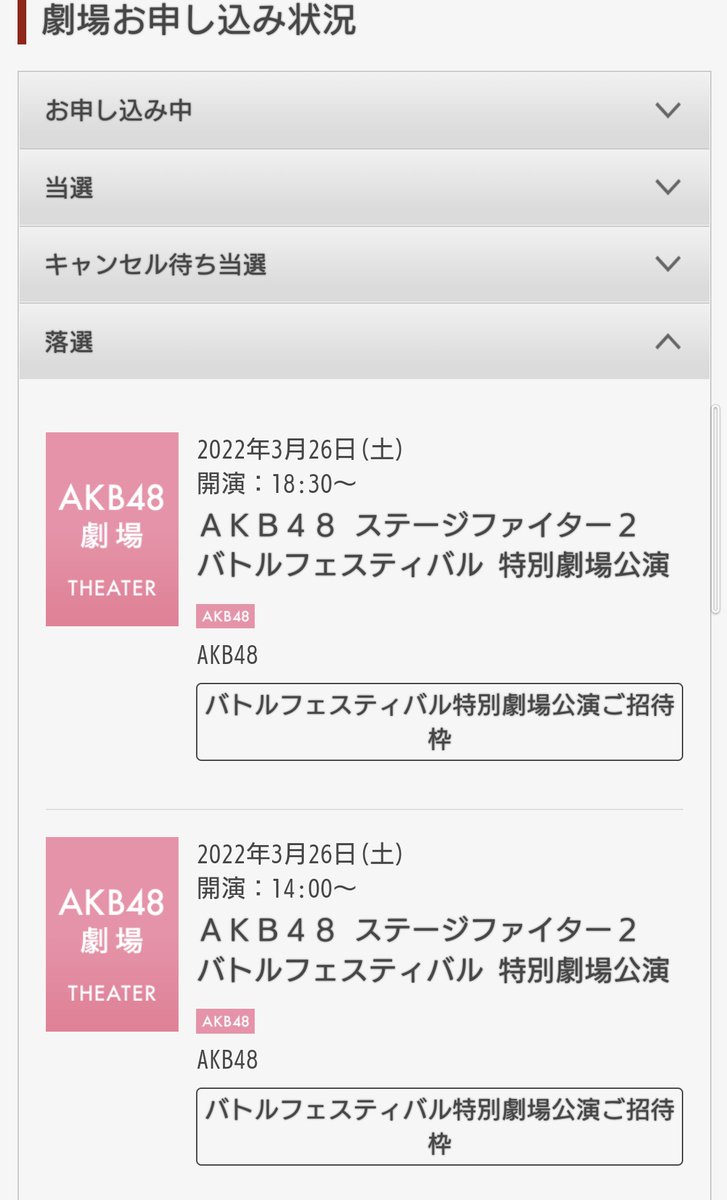
Task: Open the 18:30 ステージファイター2 show title
Action: click(x=432, y=545)
